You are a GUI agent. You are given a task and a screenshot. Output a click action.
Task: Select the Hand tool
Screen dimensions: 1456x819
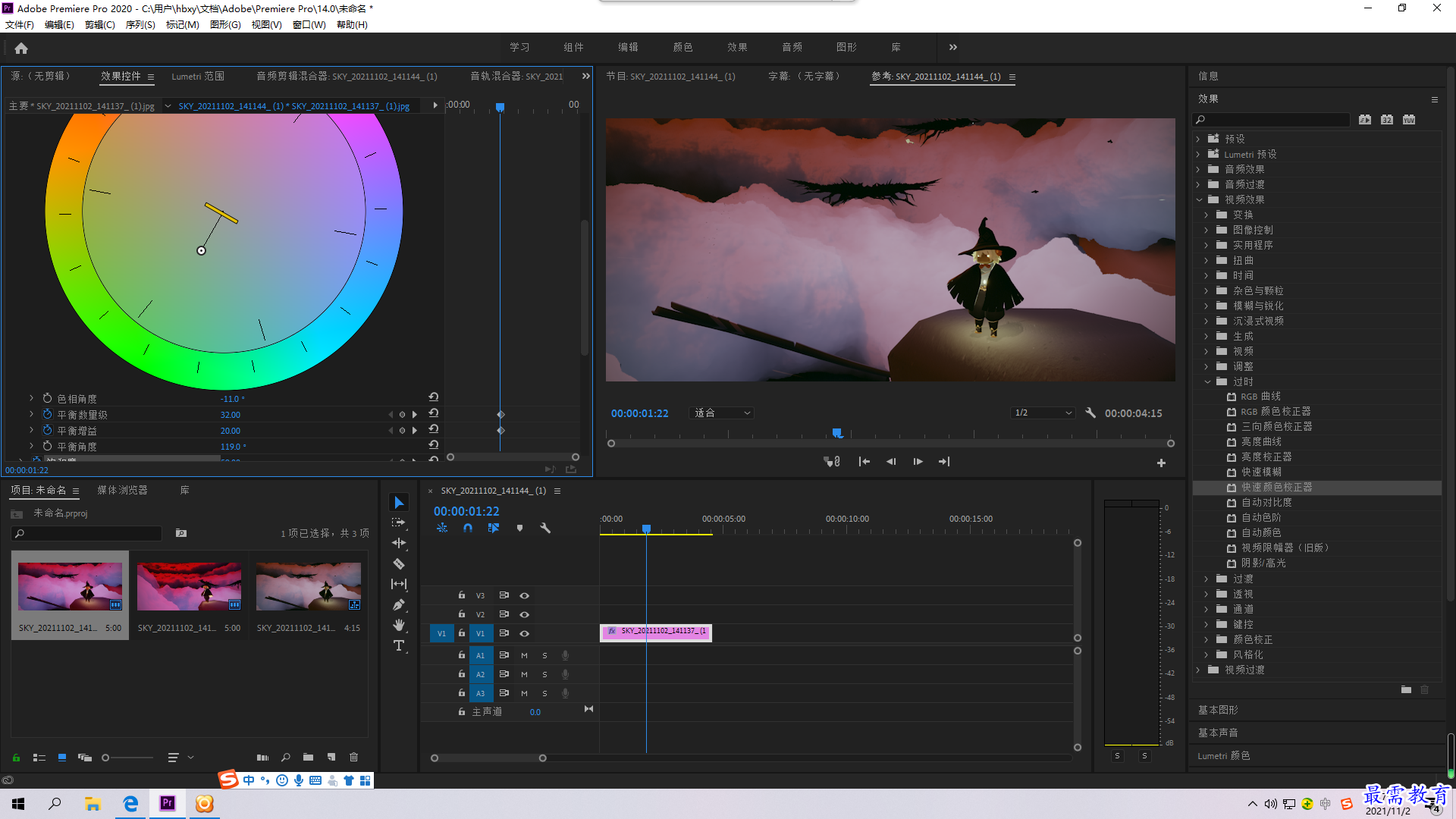(399, 625)
